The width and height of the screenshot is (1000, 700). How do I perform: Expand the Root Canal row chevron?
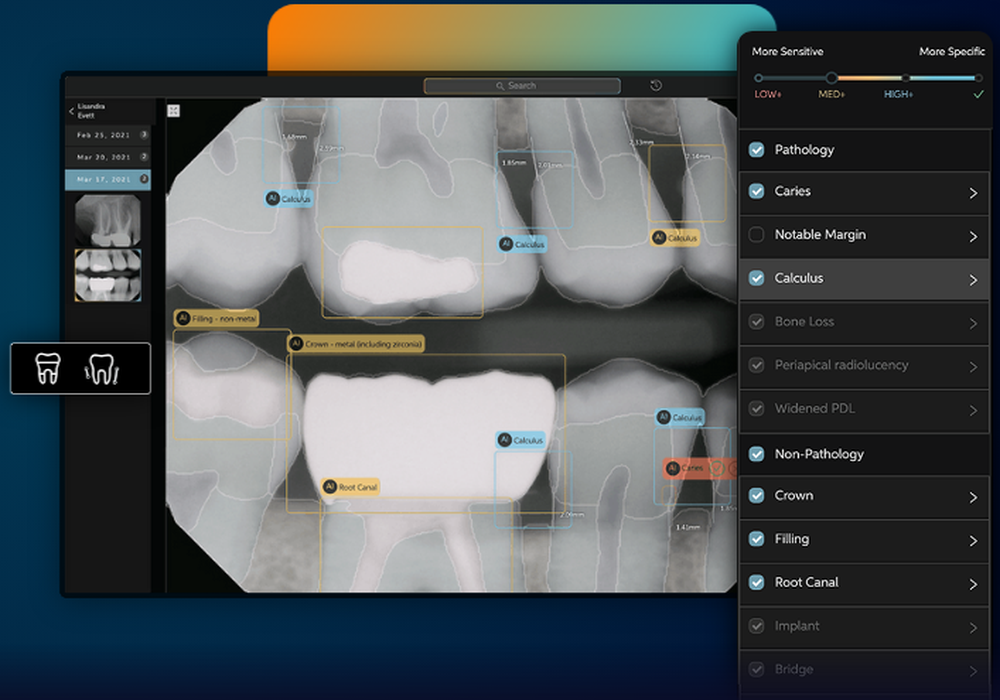pyautogui.click(x=973, y=584)
